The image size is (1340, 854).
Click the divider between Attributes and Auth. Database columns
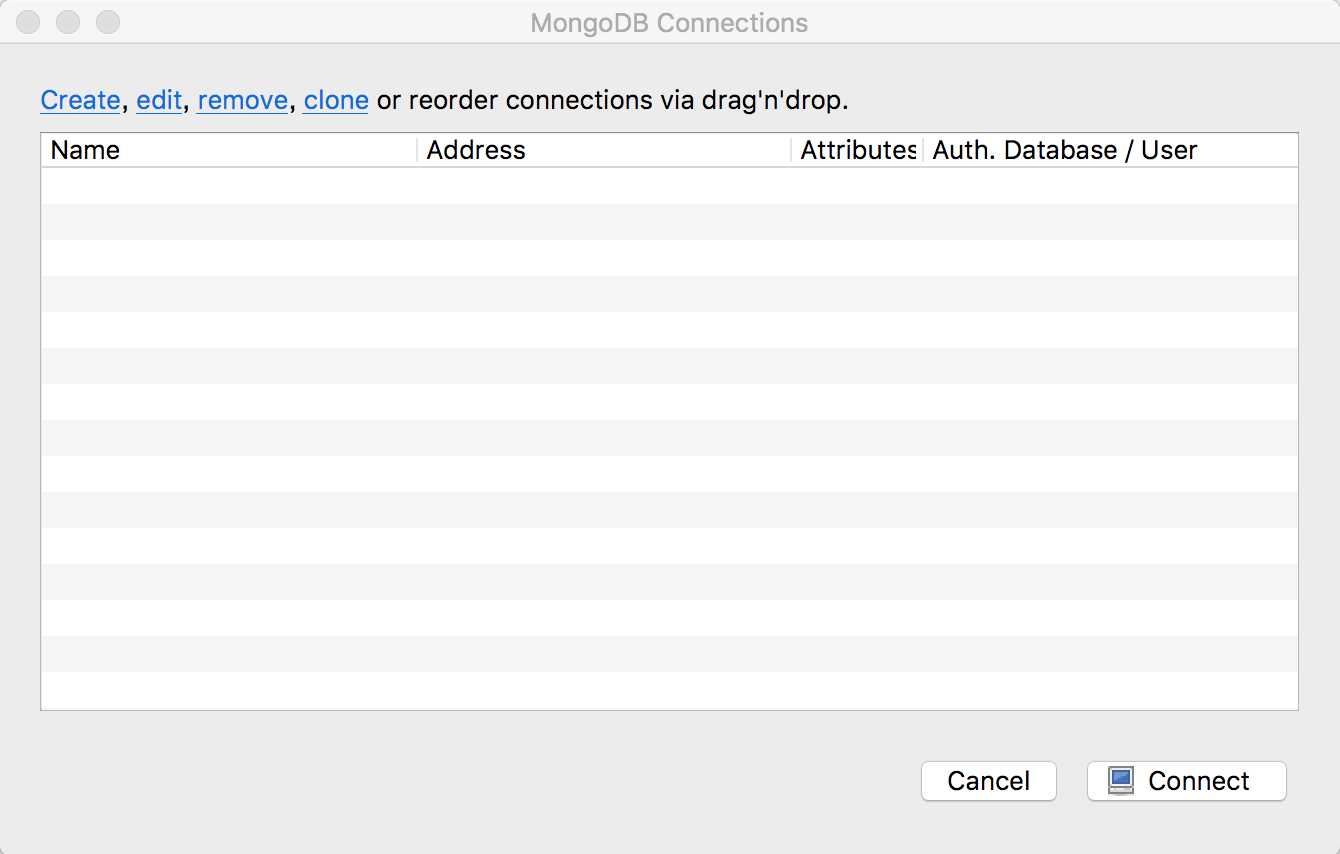pyautogui.click(x=922, y=150)
